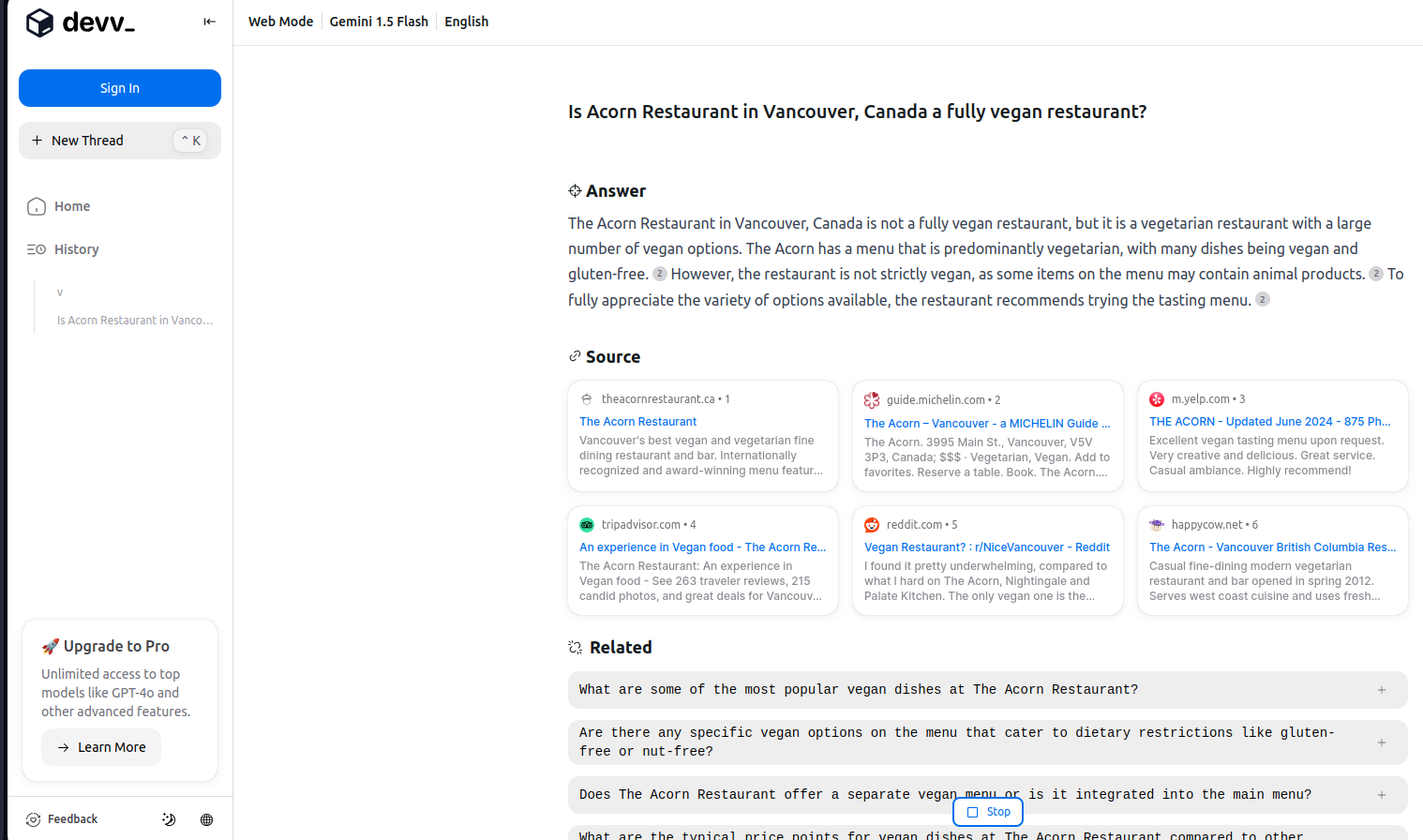The height and width of the screenshot is (840, 1423).
Task: Click the History clock-list icon
Action: pos(37,249)
